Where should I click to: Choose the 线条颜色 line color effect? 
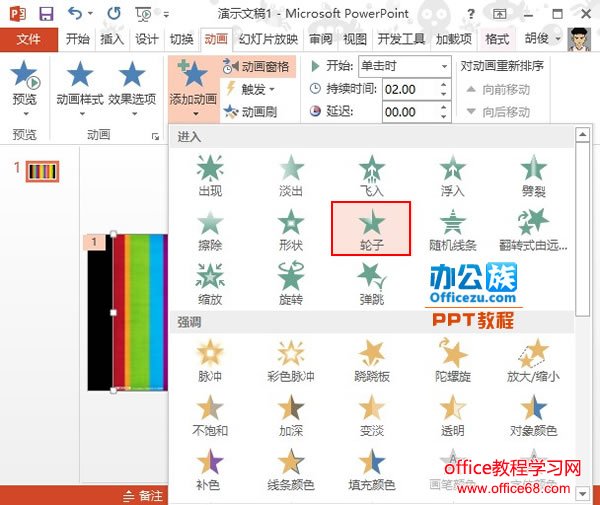point(291,469)
